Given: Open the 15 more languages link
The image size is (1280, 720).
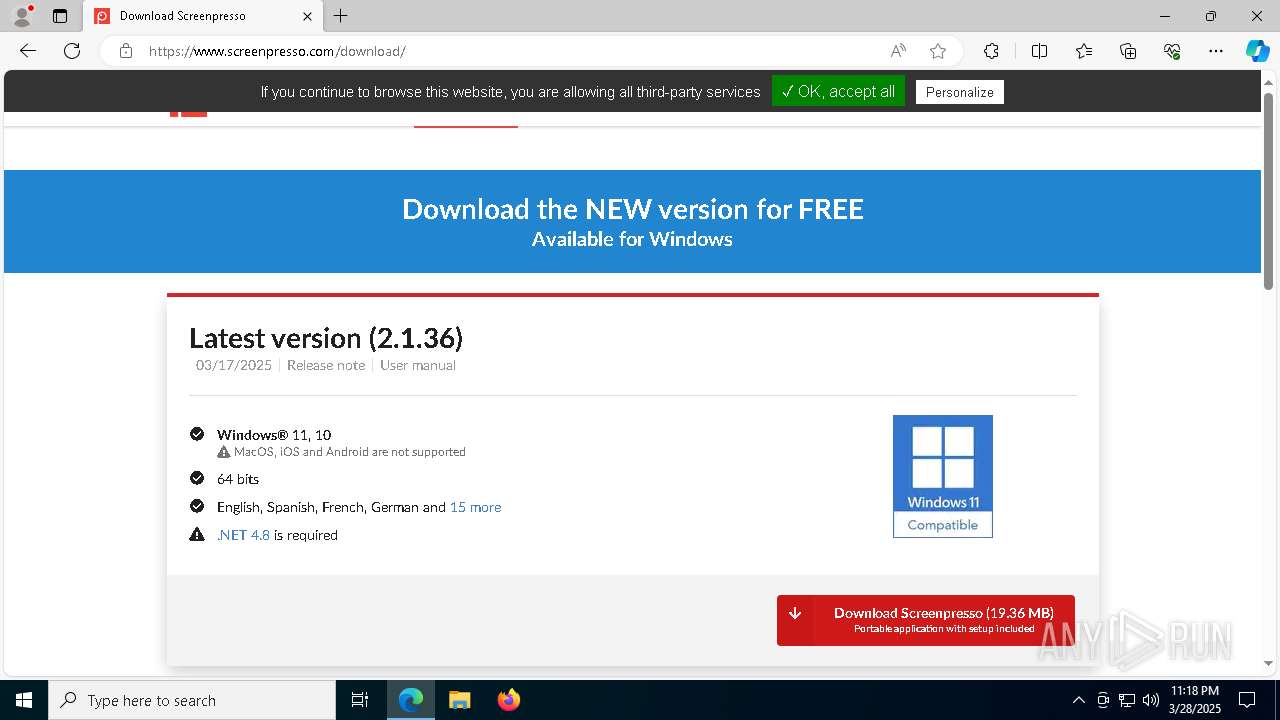Looking at the screenshot, I should [x=475, y=507].
